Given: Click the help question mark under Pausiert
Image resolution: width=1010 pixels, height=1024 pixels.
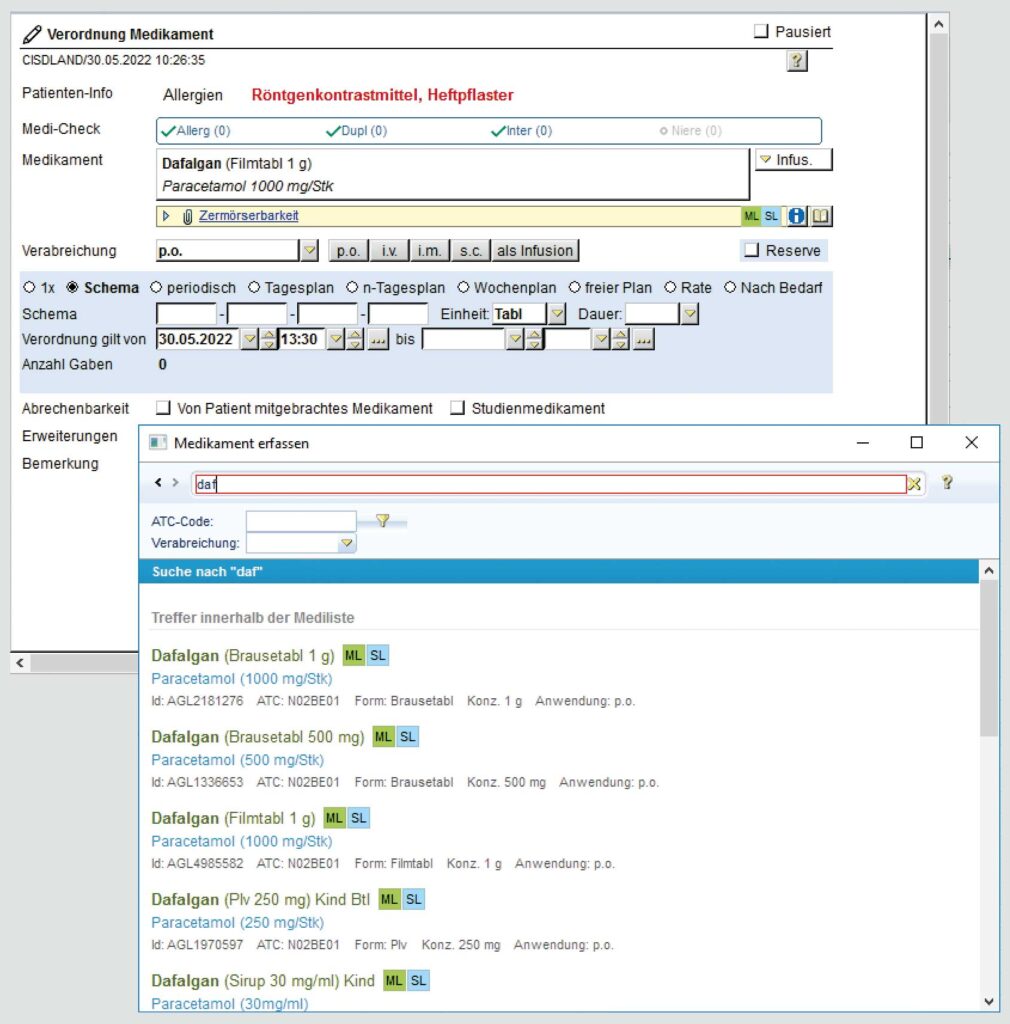Looking at the screenshot, I should [797, 62].
